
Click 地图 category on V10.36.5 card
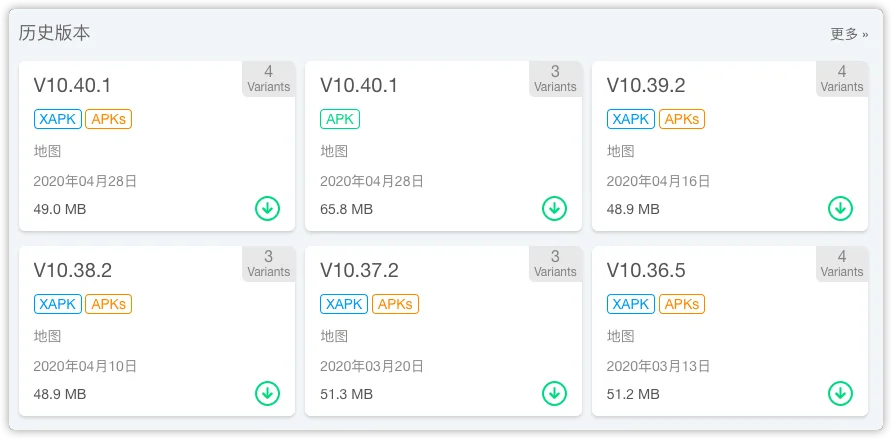[621, 336]
